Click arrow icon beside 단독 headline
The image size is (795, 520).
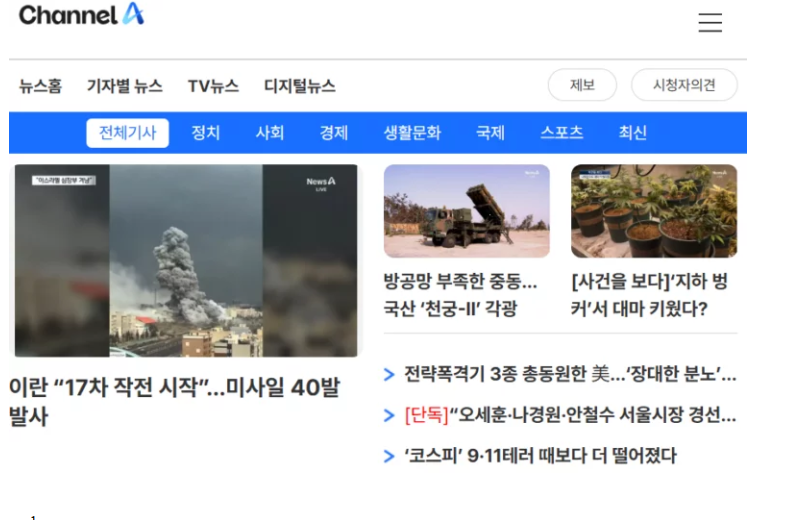coord(389,416)
